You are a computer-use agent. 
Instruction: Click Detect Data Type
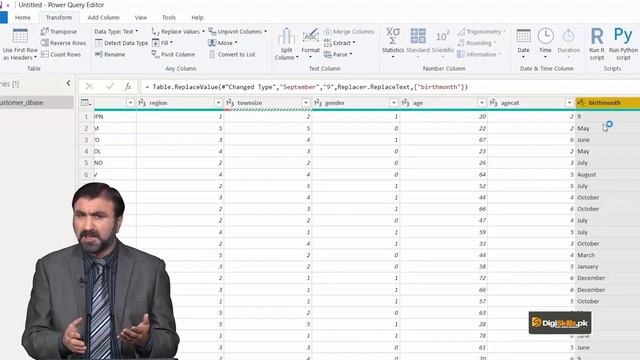point(121,43)
